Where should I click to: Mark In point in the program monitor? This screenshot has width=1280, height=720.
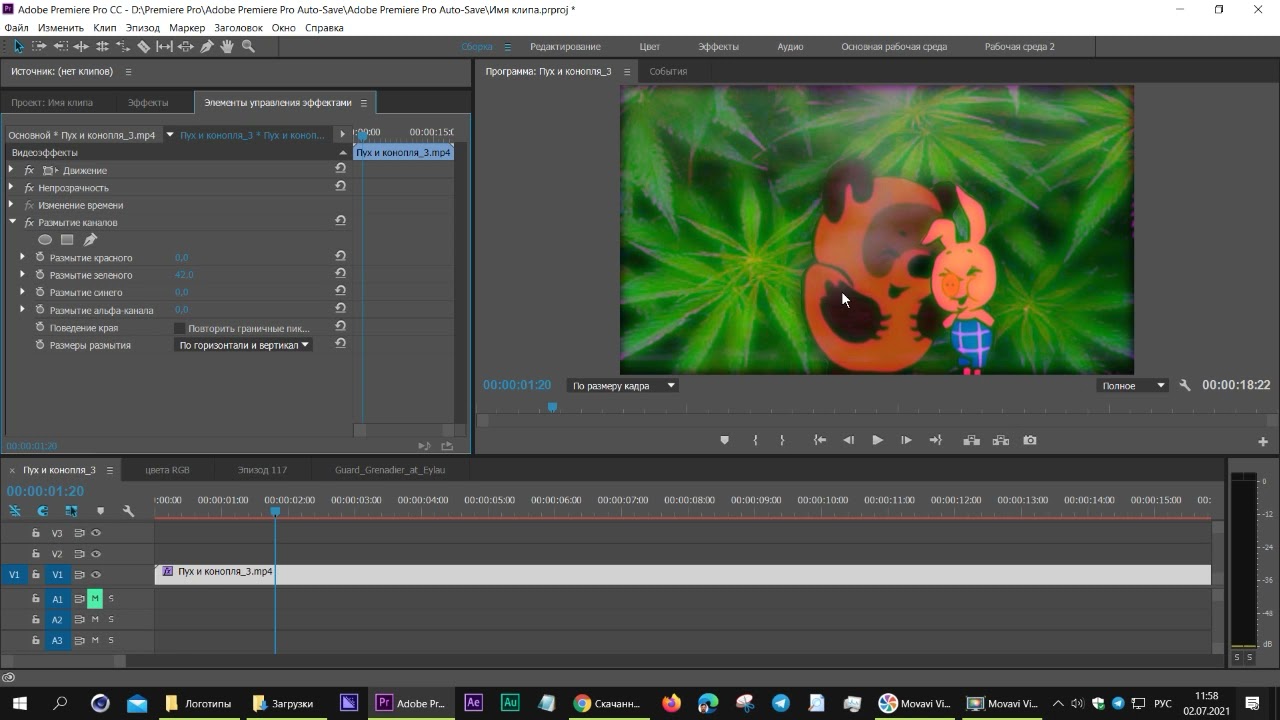click(x=756, y=440)
